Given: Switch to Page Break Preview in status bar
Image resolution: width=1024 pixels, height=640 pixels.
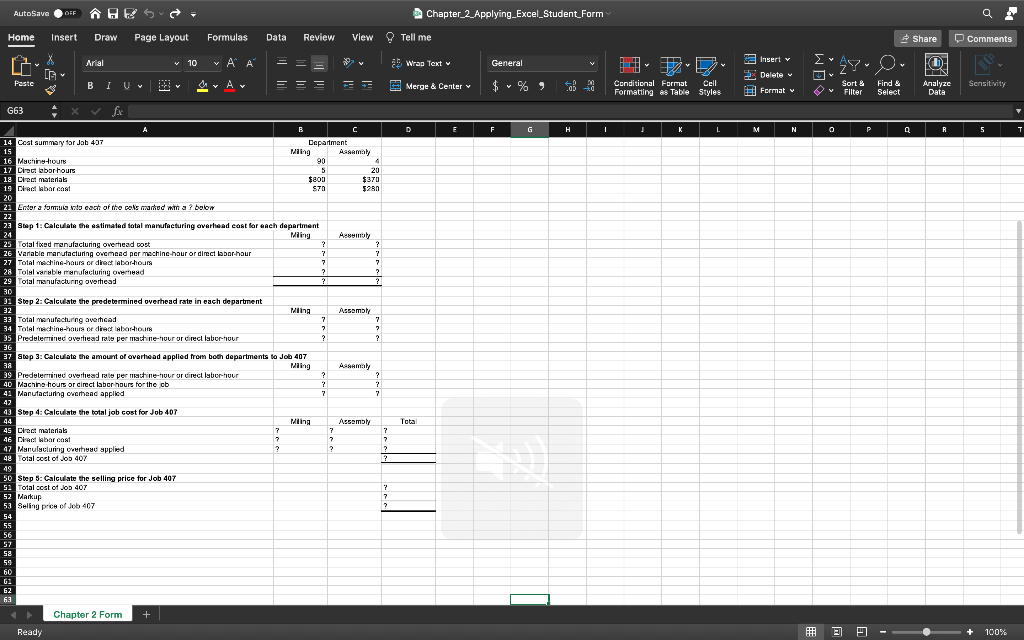Looking at the screenshot, I should click(861, 632).
